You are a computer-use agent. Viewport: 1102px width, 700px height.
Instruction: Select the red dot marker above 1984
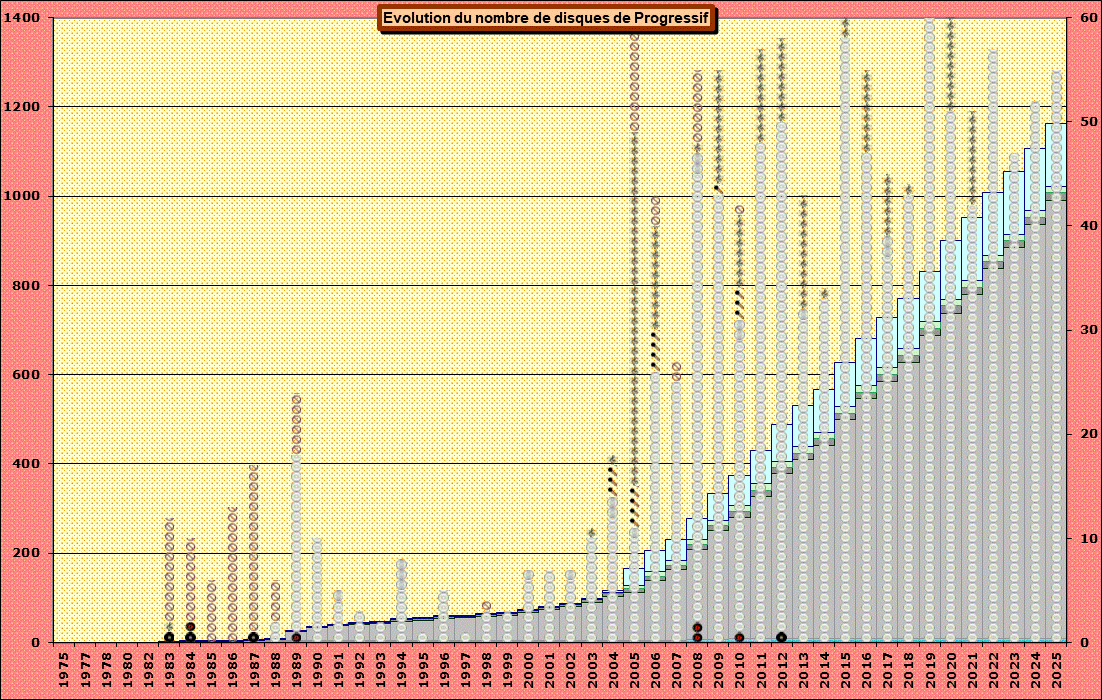click(x=190, y=627)
